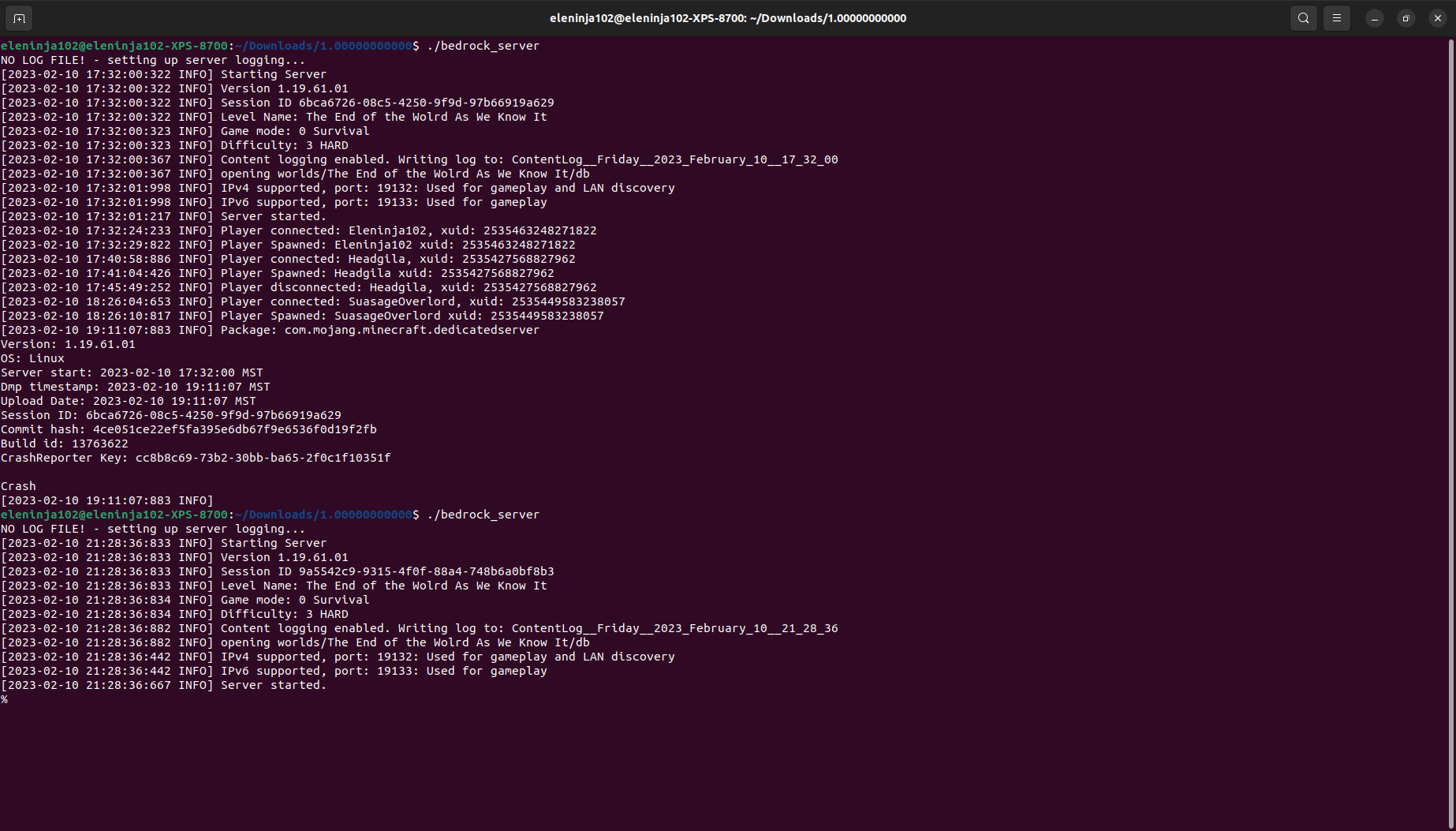Screen dimensions: 1456x831
Task: Click the vertical scrollbar on the right
Action: (1450, 395)
